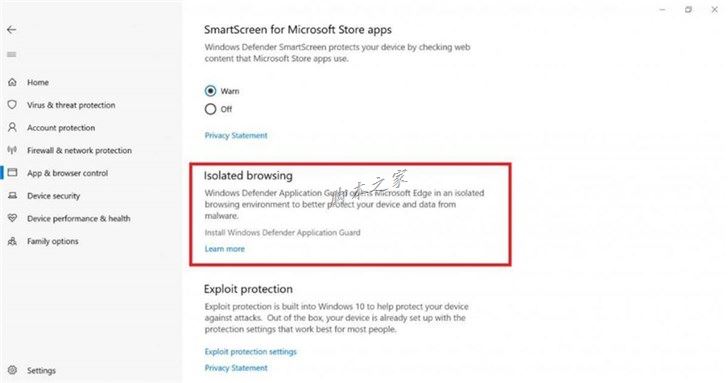728x383 pixels.
Task: Open Family options in the sidebar
Action: (x=52, y=241)
